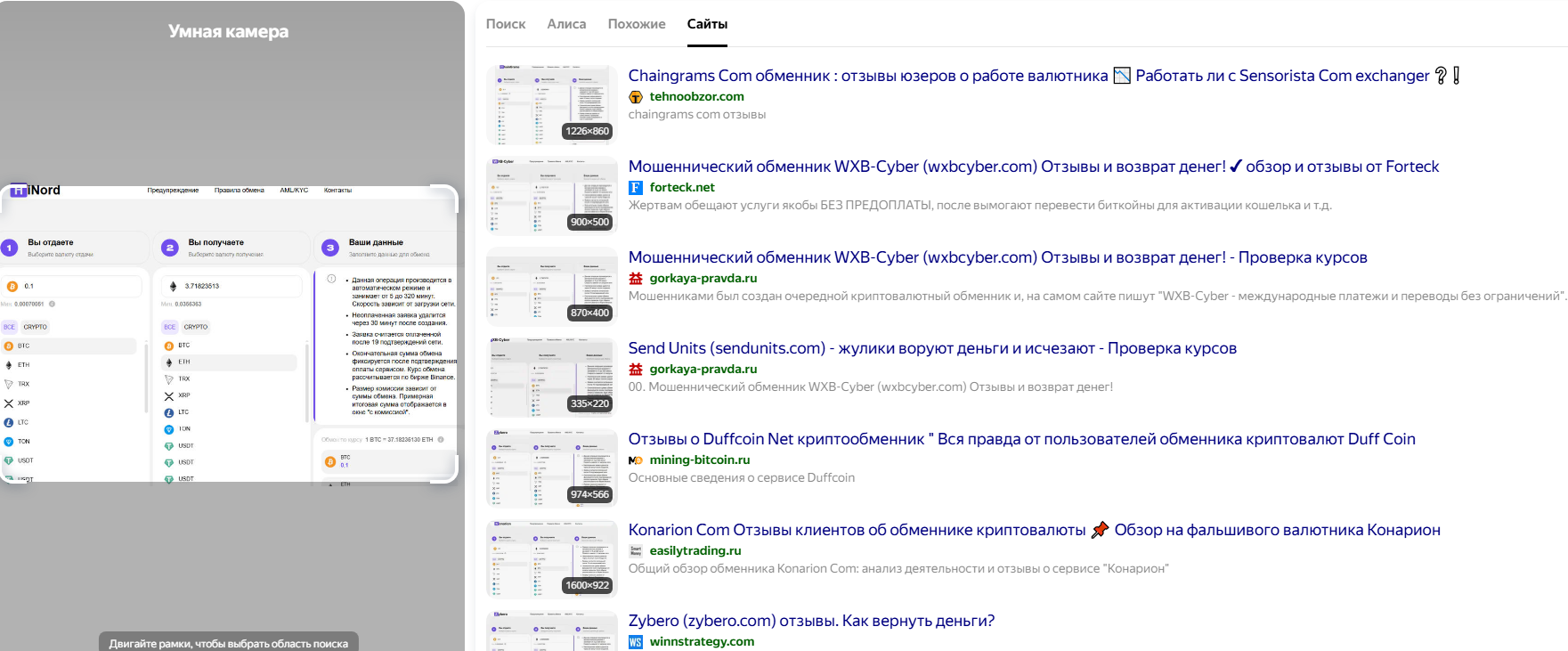Click the winnstrategy.com favicon
Image resolution: width=1568 pixels, height=651 pixels.
[636, 642]
